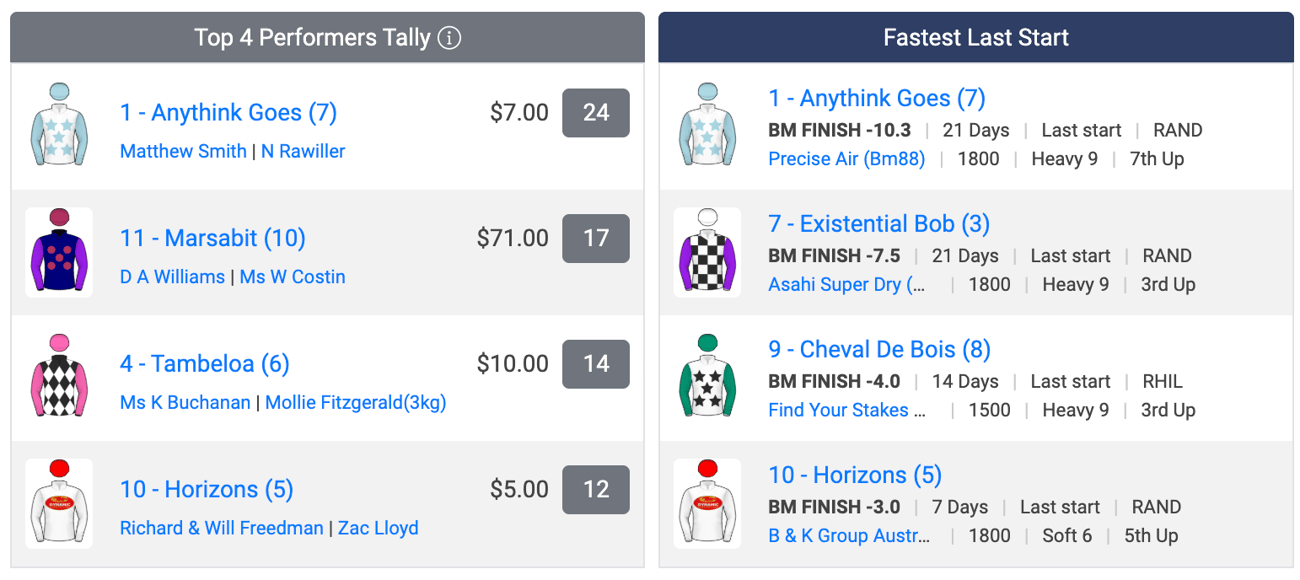Open Richard & Will Freedman trainer link
The width and height of the screenshot is (1300, 580).
[x=222, y=528]
